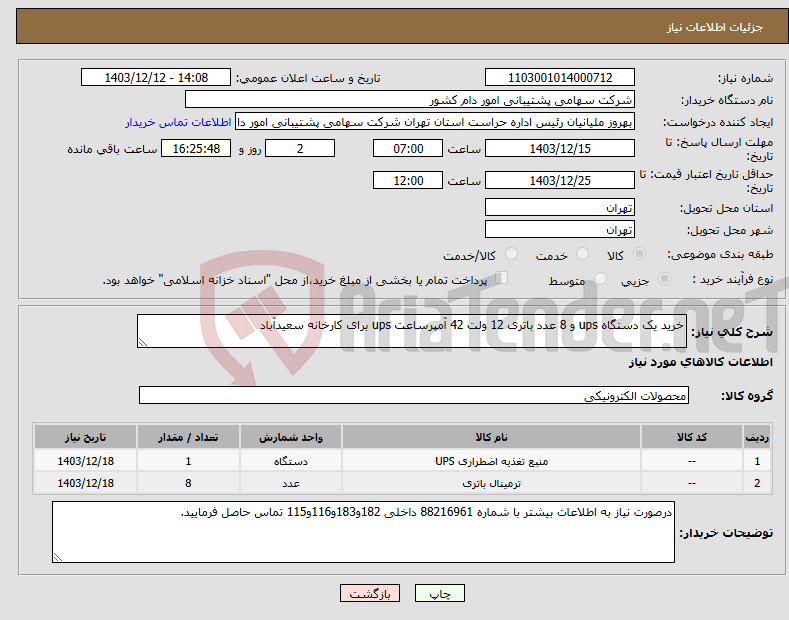The image size is (789, 620).
Task: Click the page title جزئیات اطلاعات نیاز
Action: (x=715, y=27)
